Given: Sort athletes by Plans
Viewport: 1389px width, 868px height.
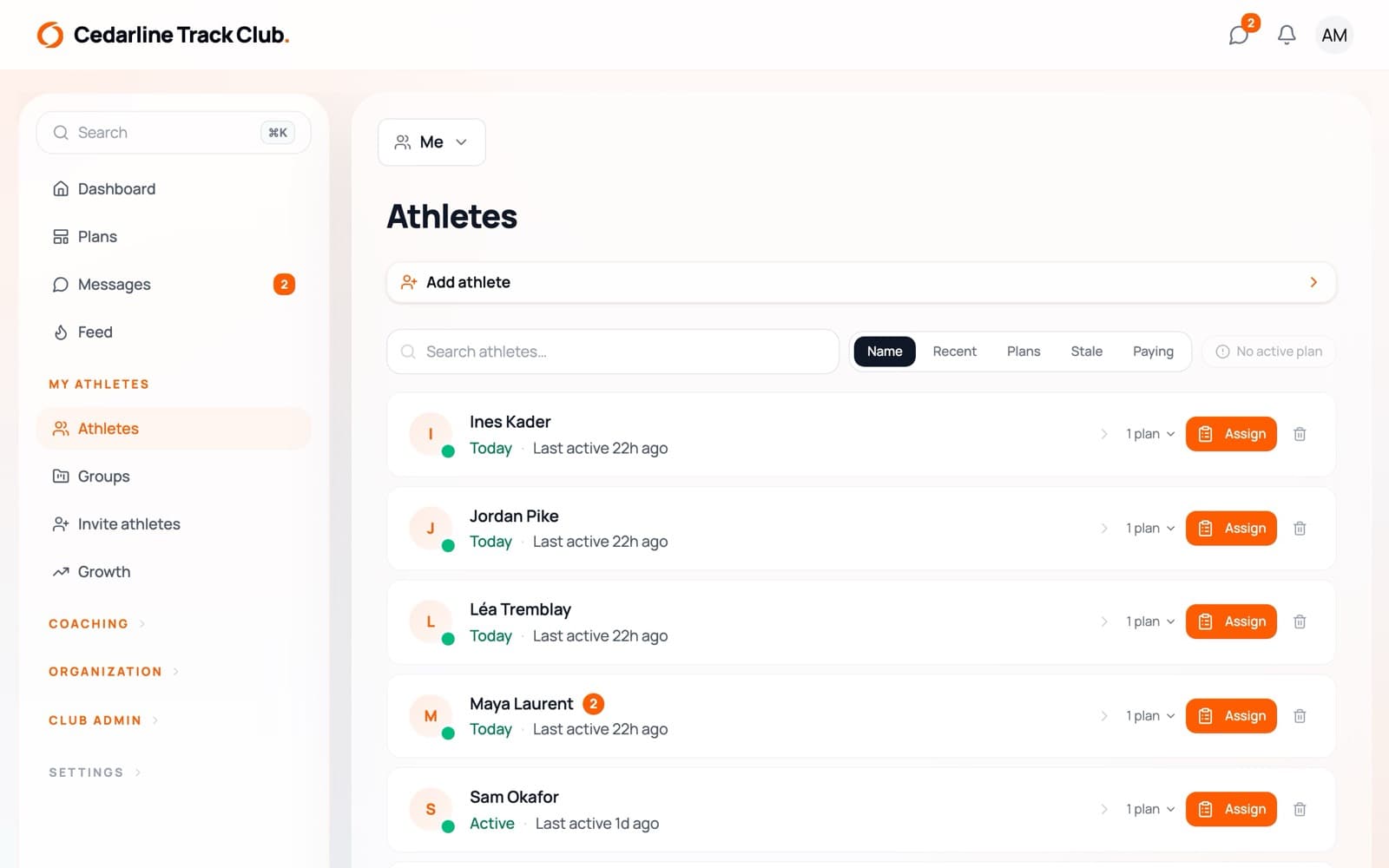Looking at the screenshot, I should (x=1024, y=352).
